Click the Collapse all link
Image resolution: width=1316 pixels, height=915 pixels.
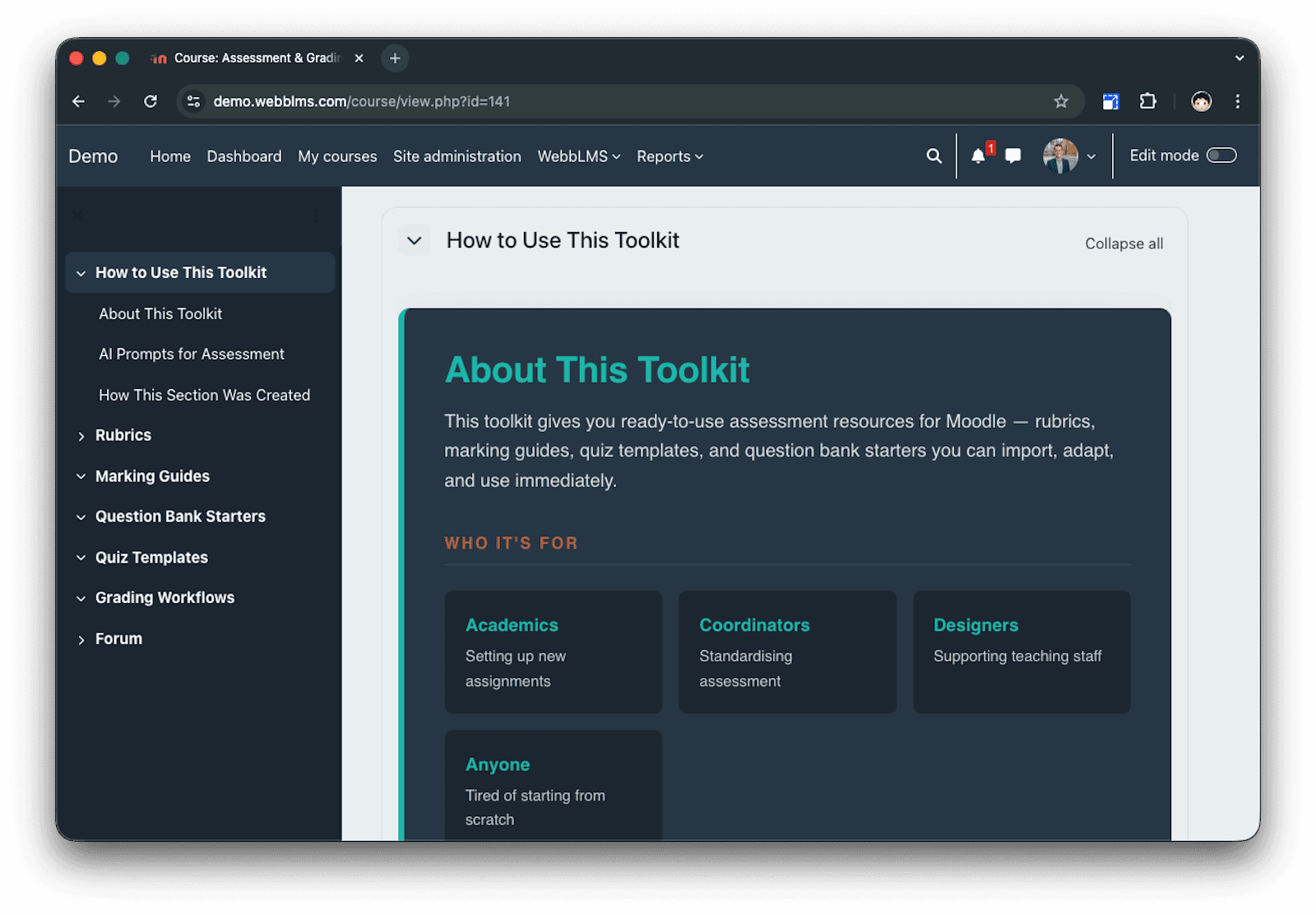[1124, 243]
